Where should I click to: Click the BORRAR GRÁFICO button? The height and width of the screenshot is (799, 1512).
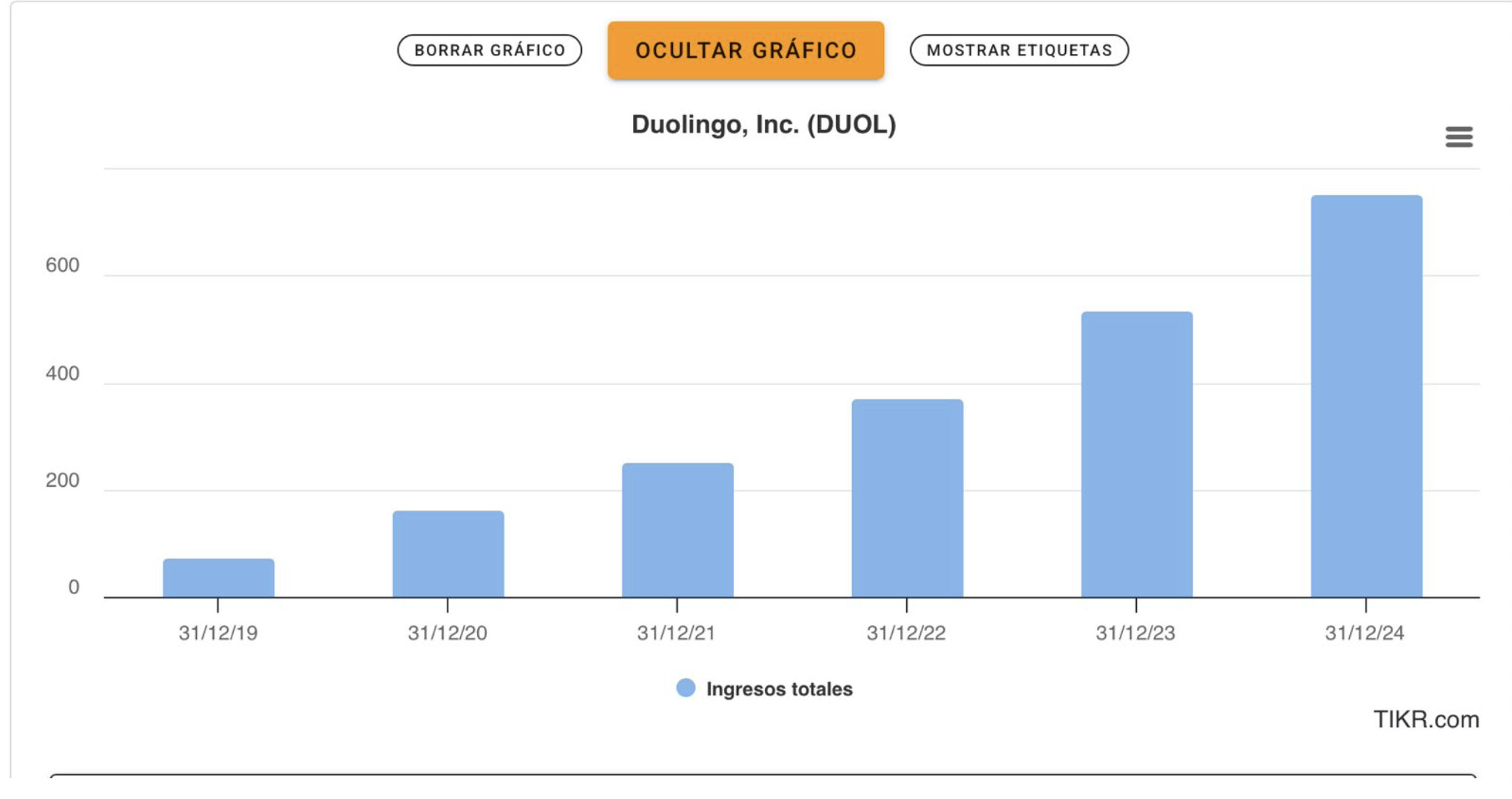pos(490,50)
